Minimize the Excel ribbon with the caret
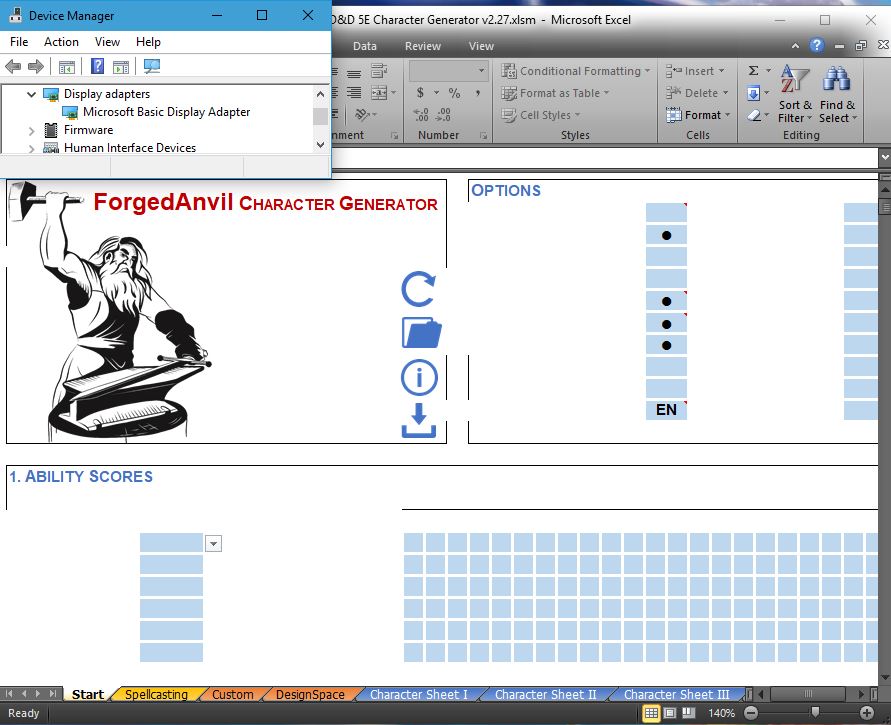 [795, 46]
